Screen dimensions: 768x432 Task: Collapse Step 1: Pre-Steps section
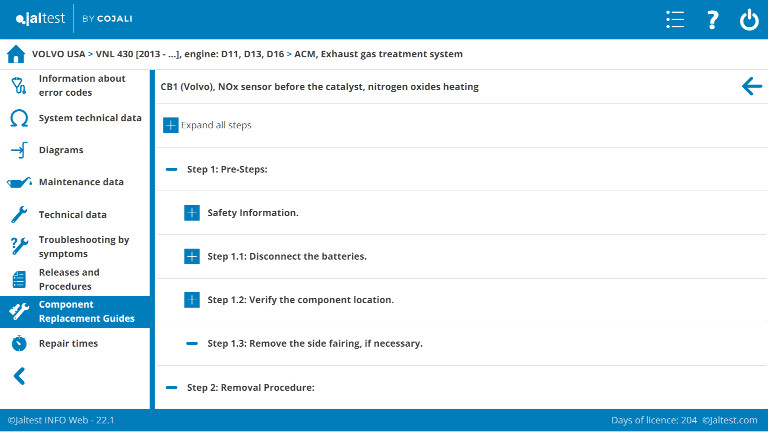(x=172, y=170)
